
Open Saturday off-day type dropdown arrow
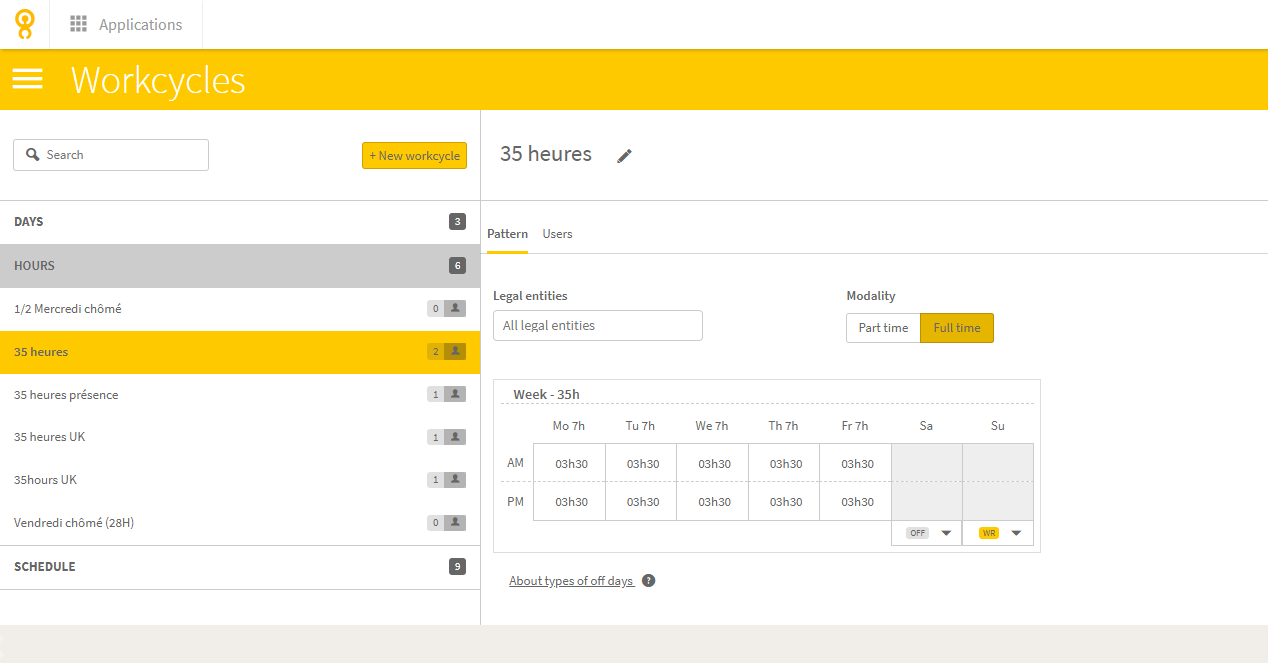(x=946, y=533)
